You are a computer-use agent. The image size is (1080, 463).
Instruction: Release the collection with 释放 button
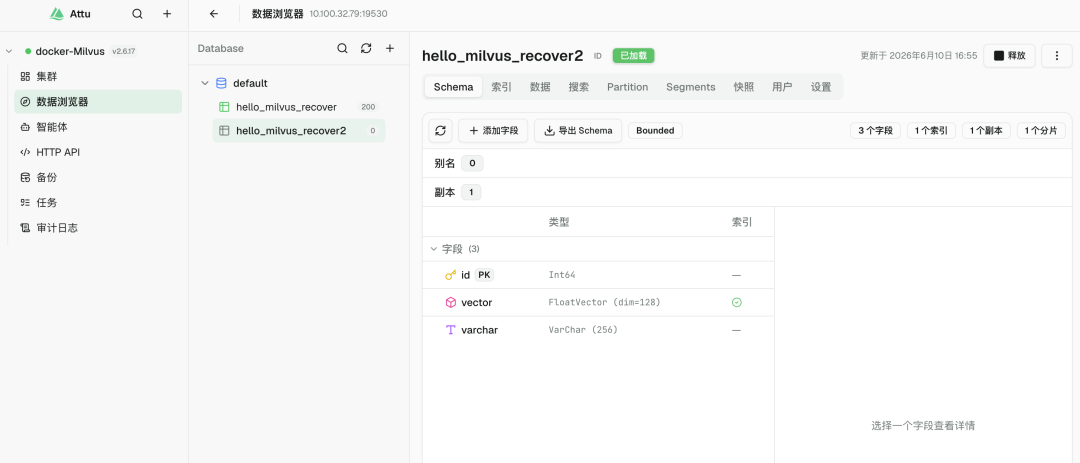point(1009,56)
